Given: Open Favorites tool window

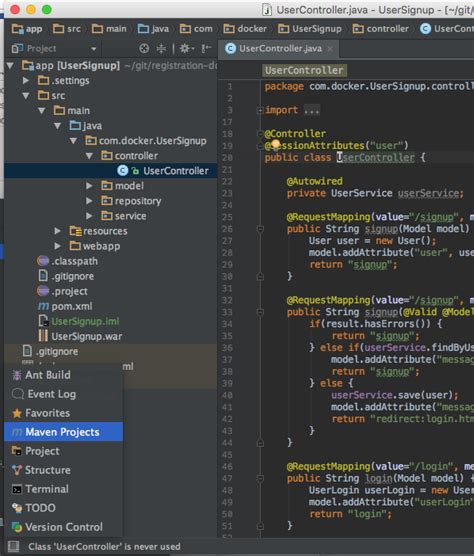Looking at the screenshot, I should 63,413.
